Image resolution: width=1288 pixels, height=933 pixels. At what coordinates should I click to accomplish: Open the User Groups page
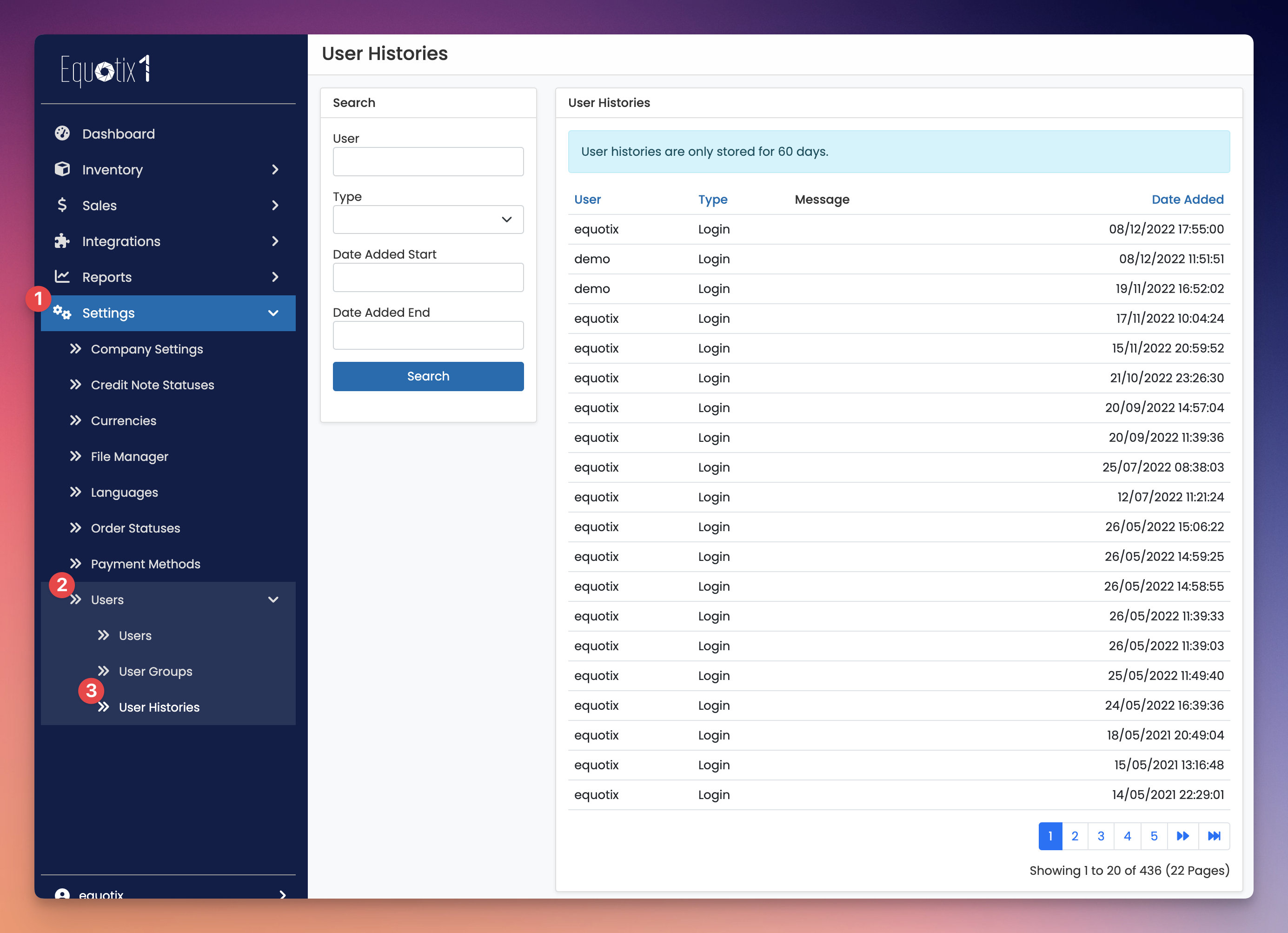156,671
